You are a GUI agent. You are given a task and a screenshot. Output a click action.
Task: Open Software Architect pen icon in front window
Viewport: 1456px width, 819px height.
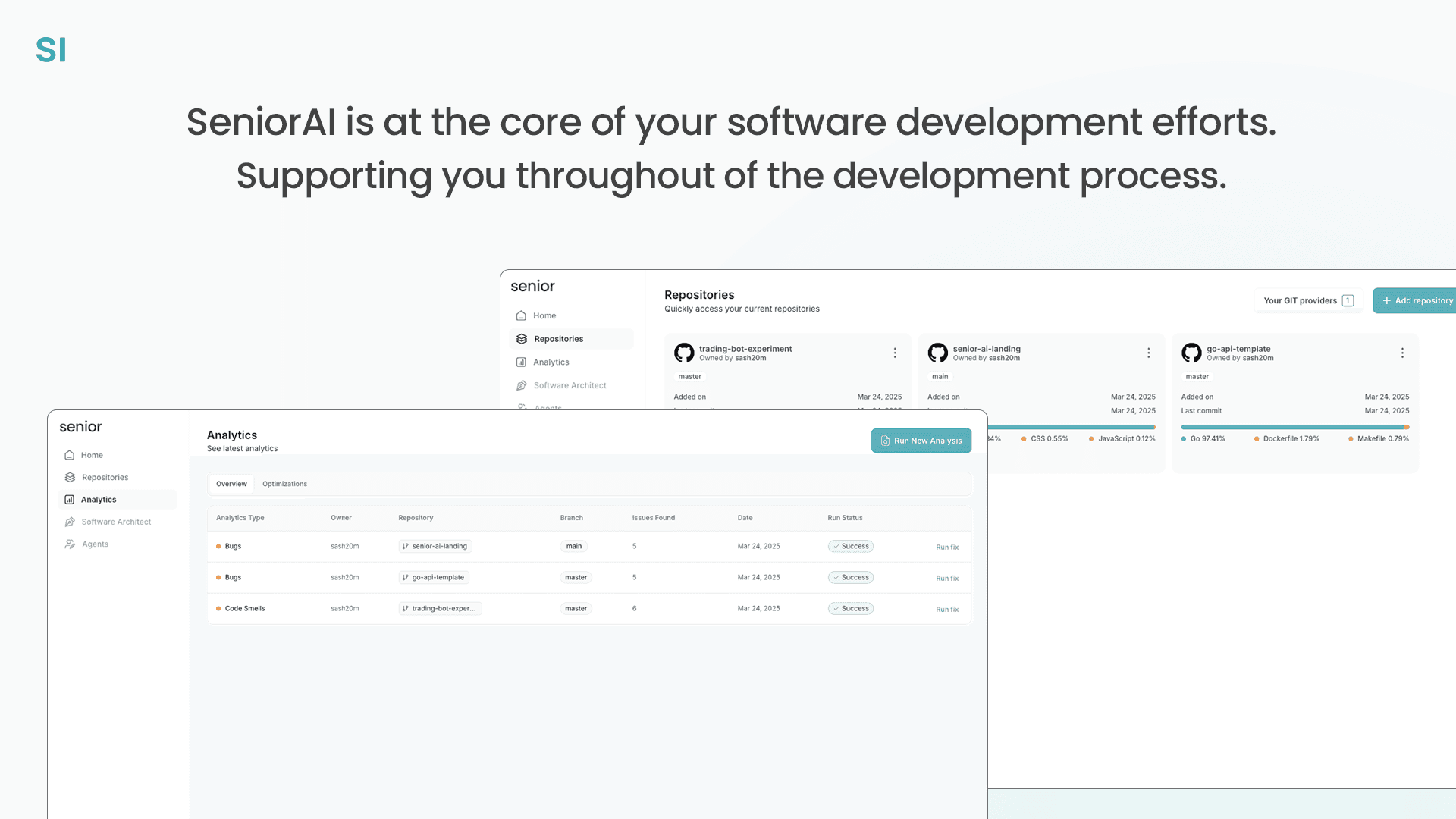[x=70, y=522]
